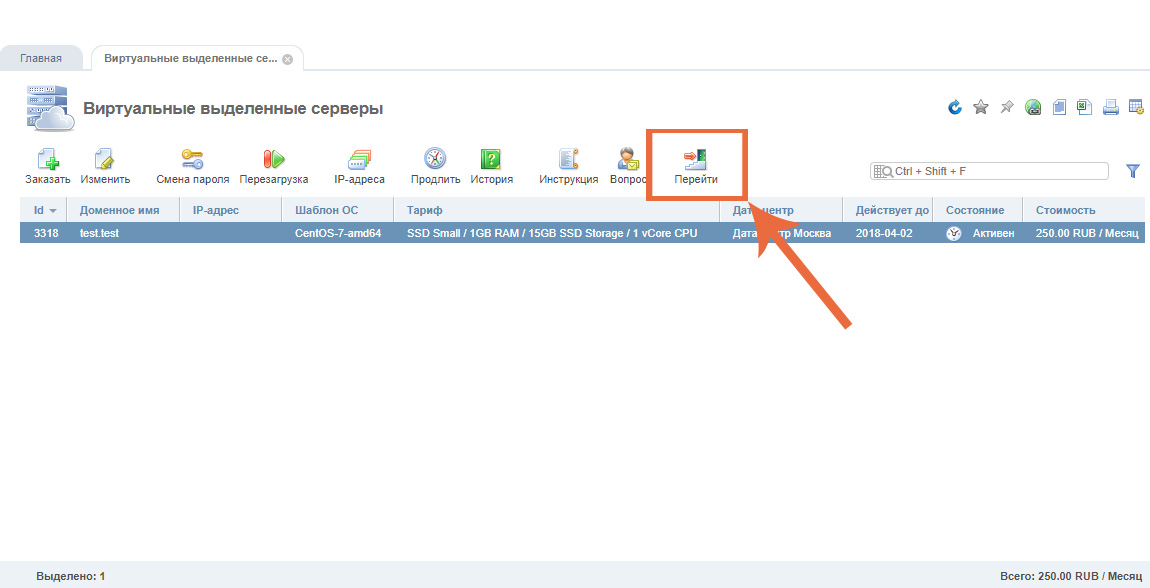Open История (History) from toolbar
Viewport: 1150px width, 588px height.
point(491,159)
